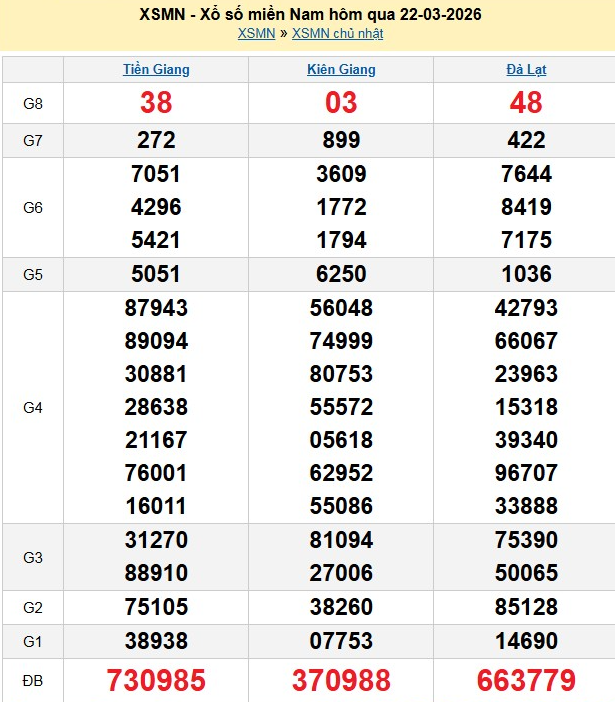The image size is (615, 702).
Task: Open the Kiên Giang province link
Action: coord(341,70)
